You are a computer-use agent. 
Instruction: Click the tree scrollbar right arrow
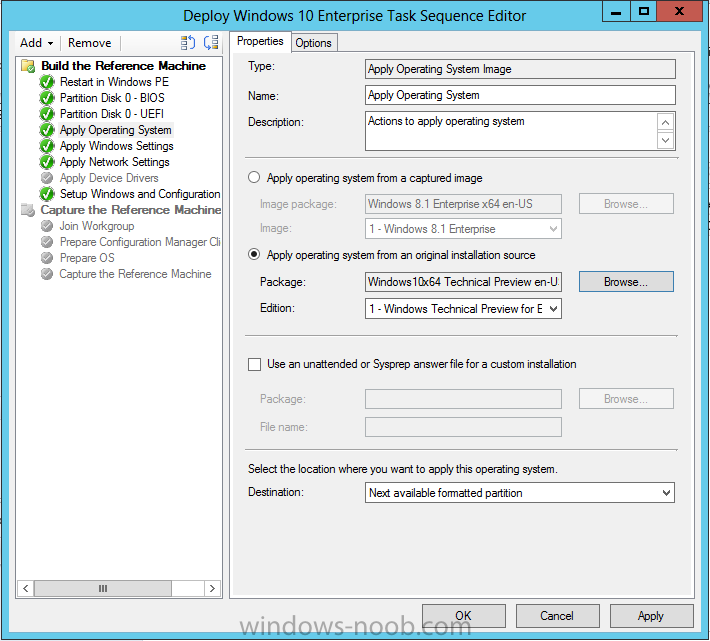pyautogui.click(x=212, y=588)
